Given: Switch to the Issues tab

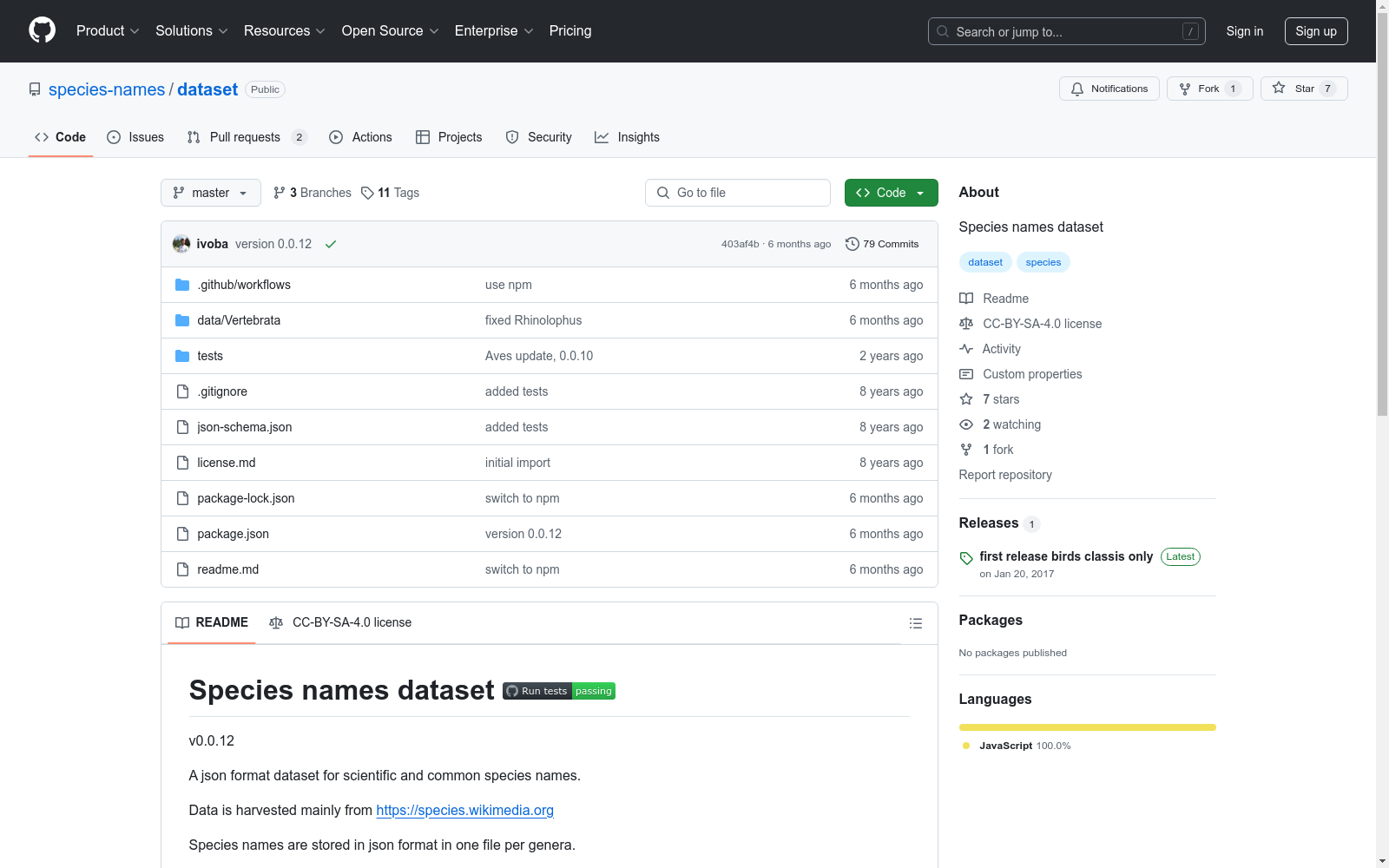Looking at the screenshot, I should [x=135, y=137].
